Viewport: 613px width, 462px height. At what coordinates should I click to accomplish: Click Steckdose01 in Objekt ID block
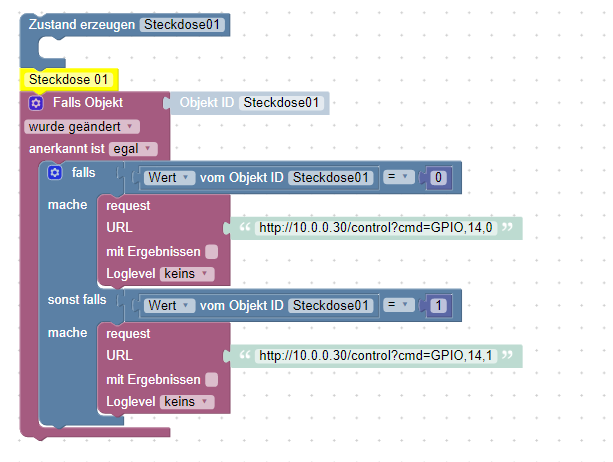coord(281,103)
